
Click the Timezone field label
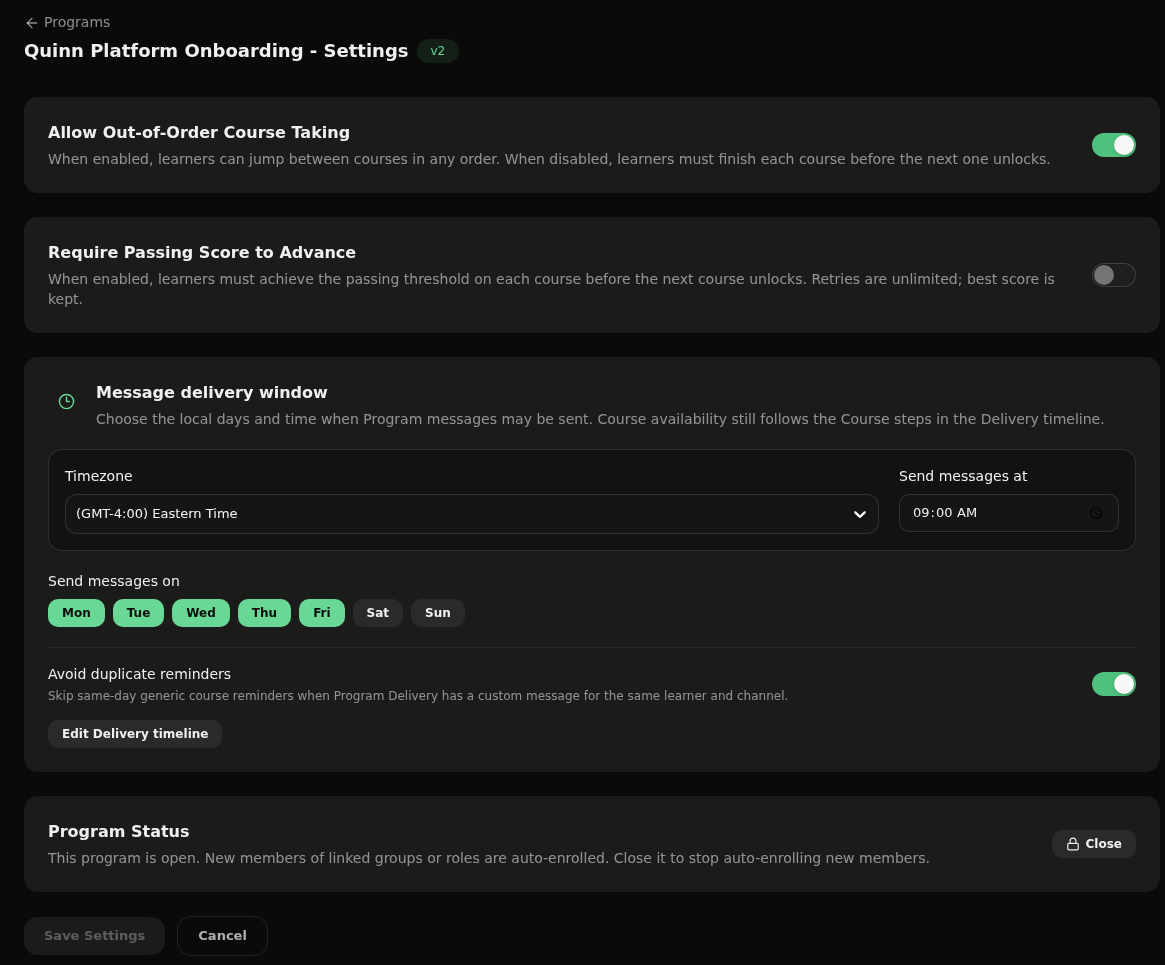point(99,476)
